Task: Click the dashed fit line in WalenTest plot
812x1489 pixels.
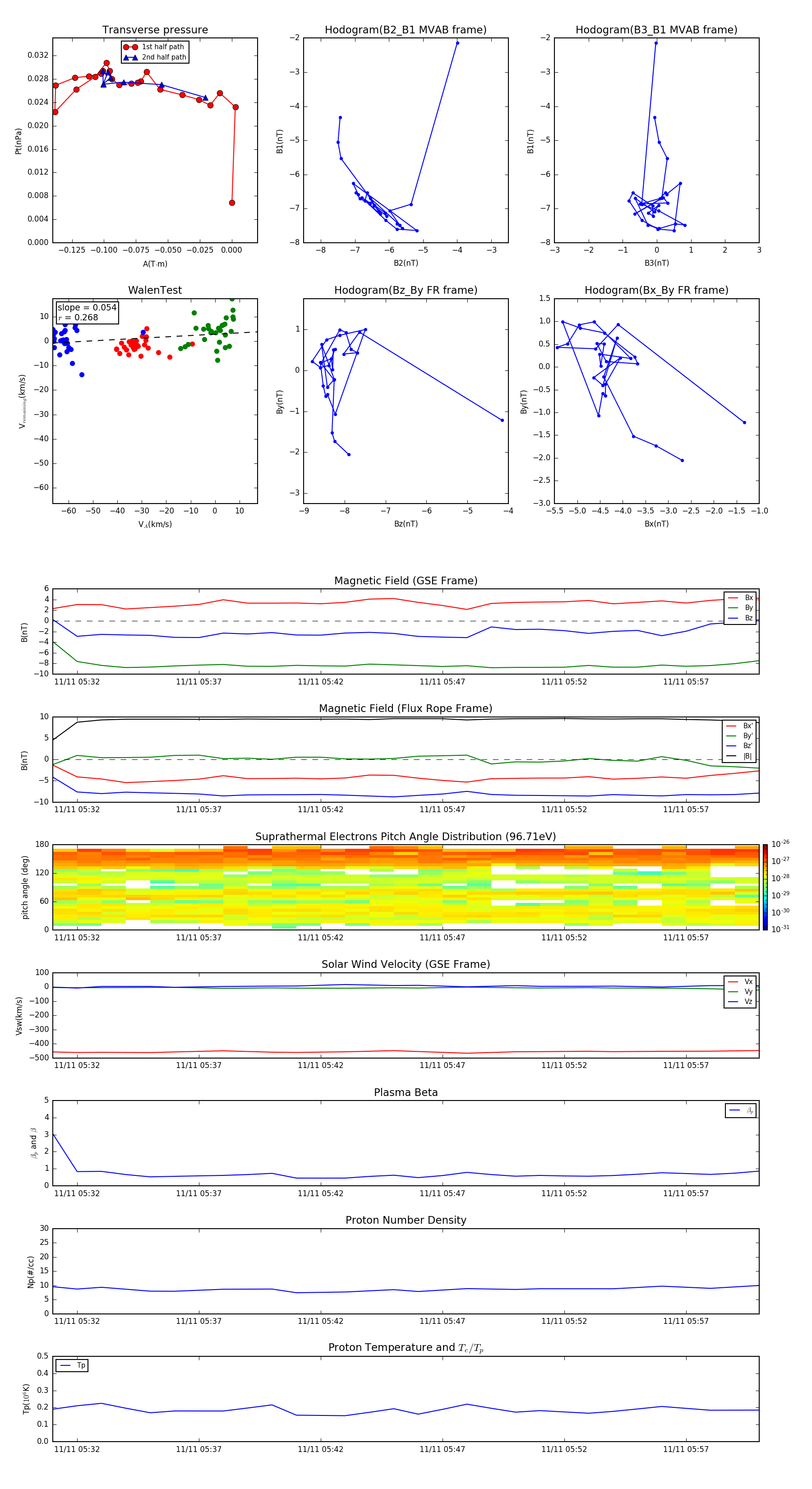Action: [x=155, y=337]
